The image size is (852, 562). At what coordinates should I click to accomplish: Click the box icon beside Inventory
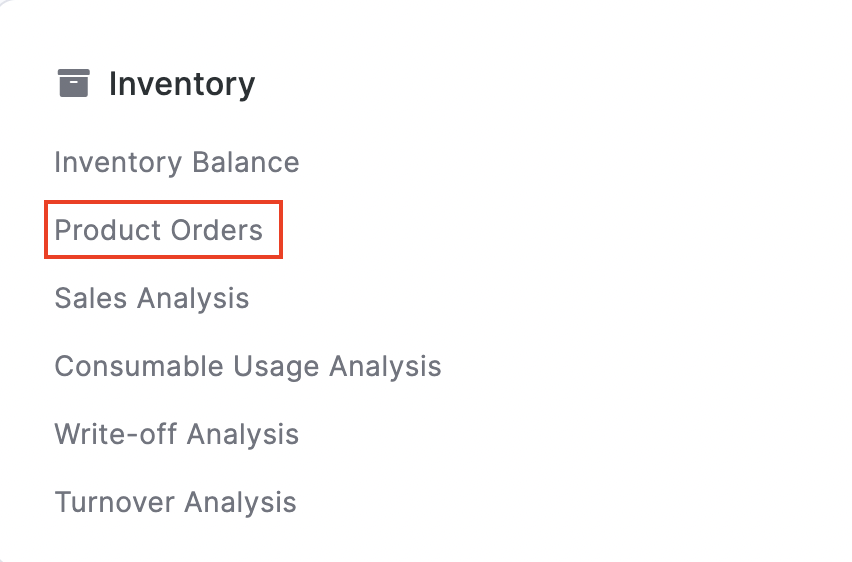pos(74,83)
